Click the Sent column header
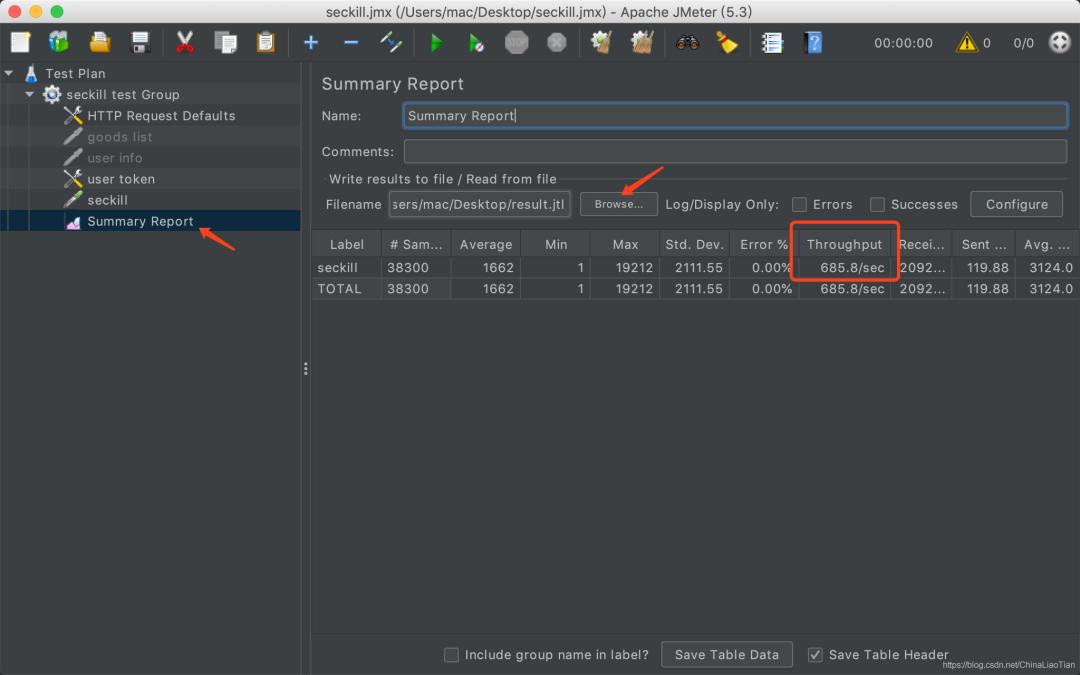Viewport: 1080px width, 675px height. pyautogui.click(x=984, y=245)
